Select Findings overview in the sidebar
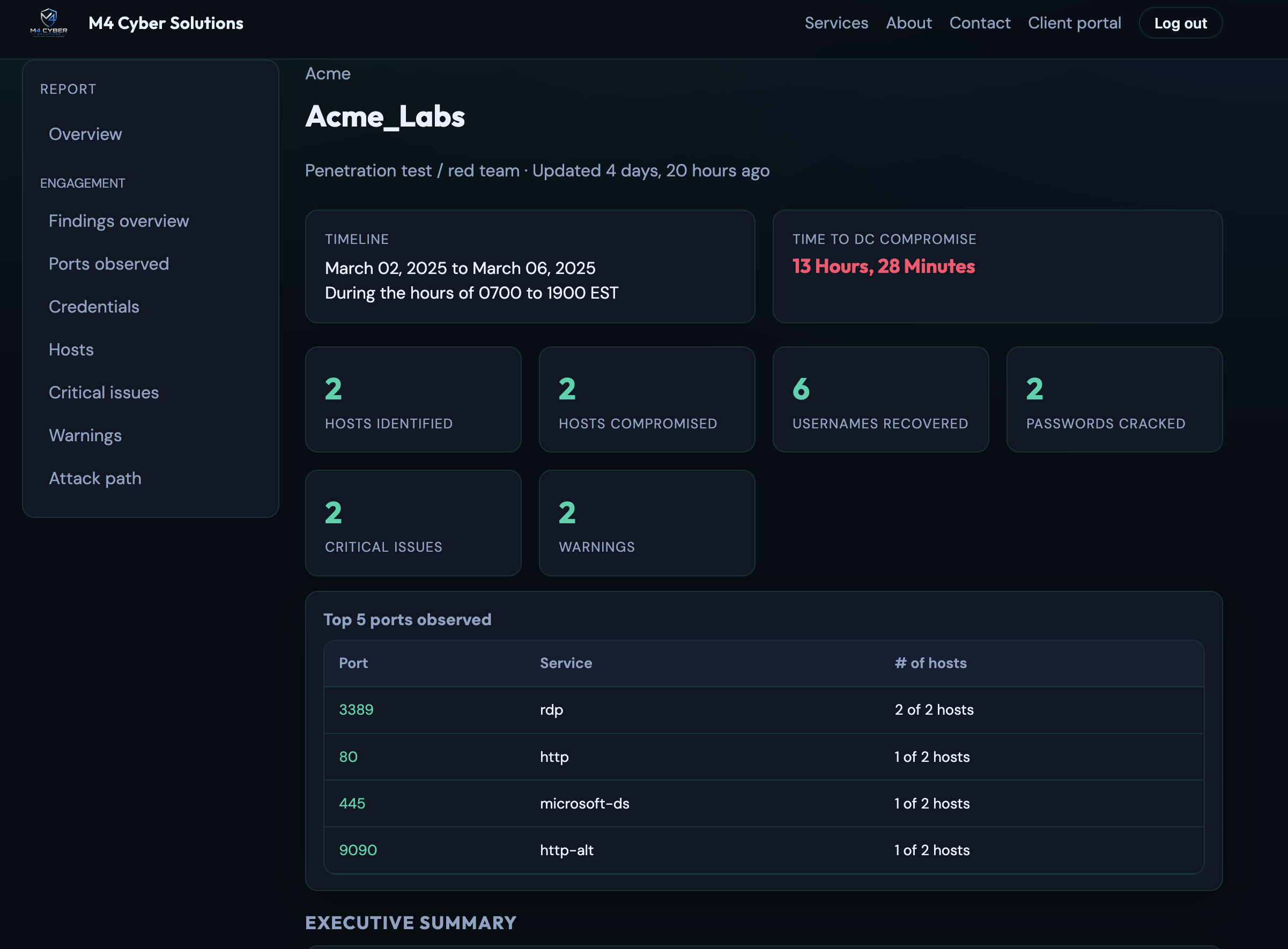 click(119, 220)
